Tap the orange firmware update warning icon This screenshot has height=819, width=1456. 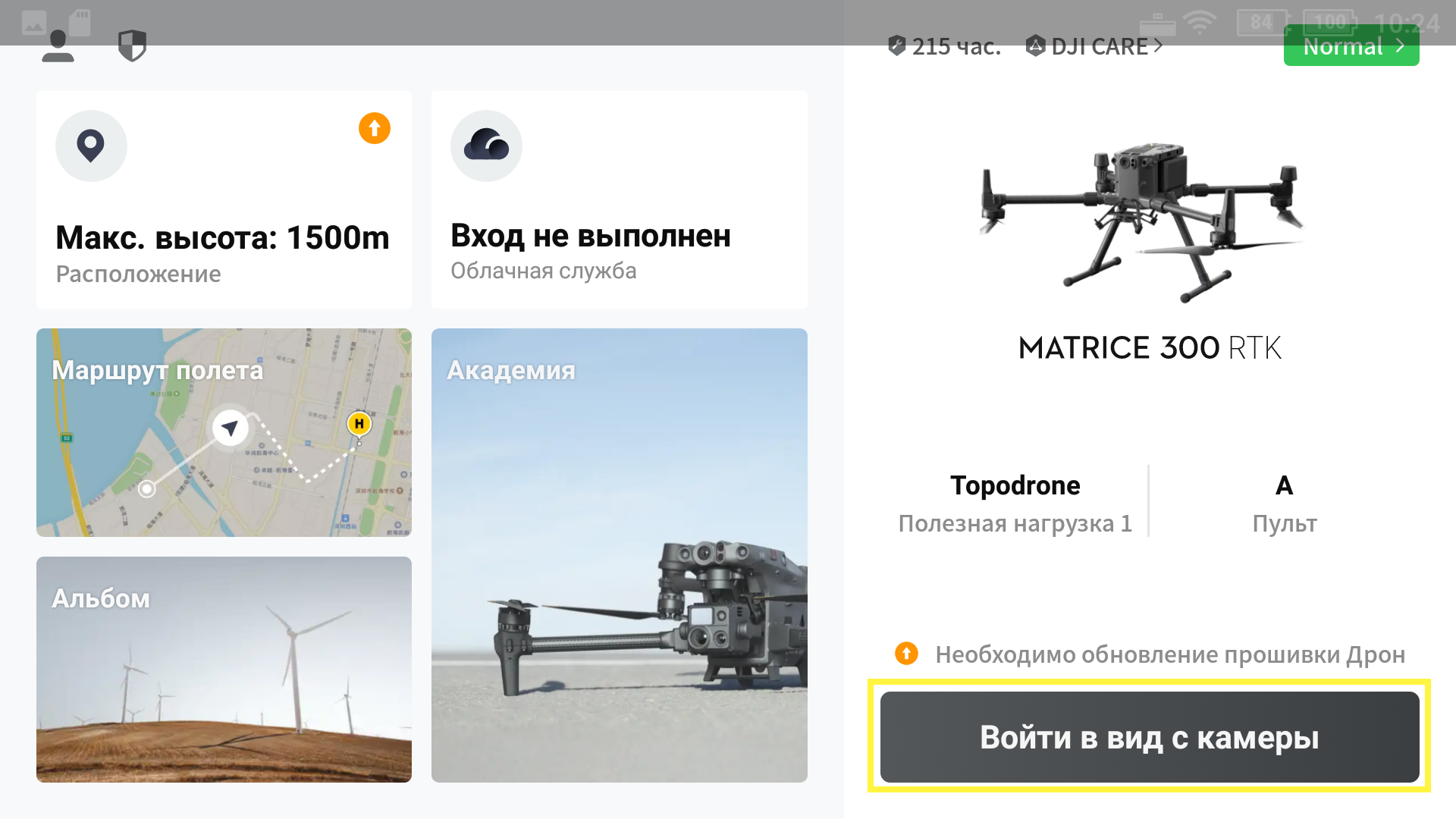[x=906, y=653]
